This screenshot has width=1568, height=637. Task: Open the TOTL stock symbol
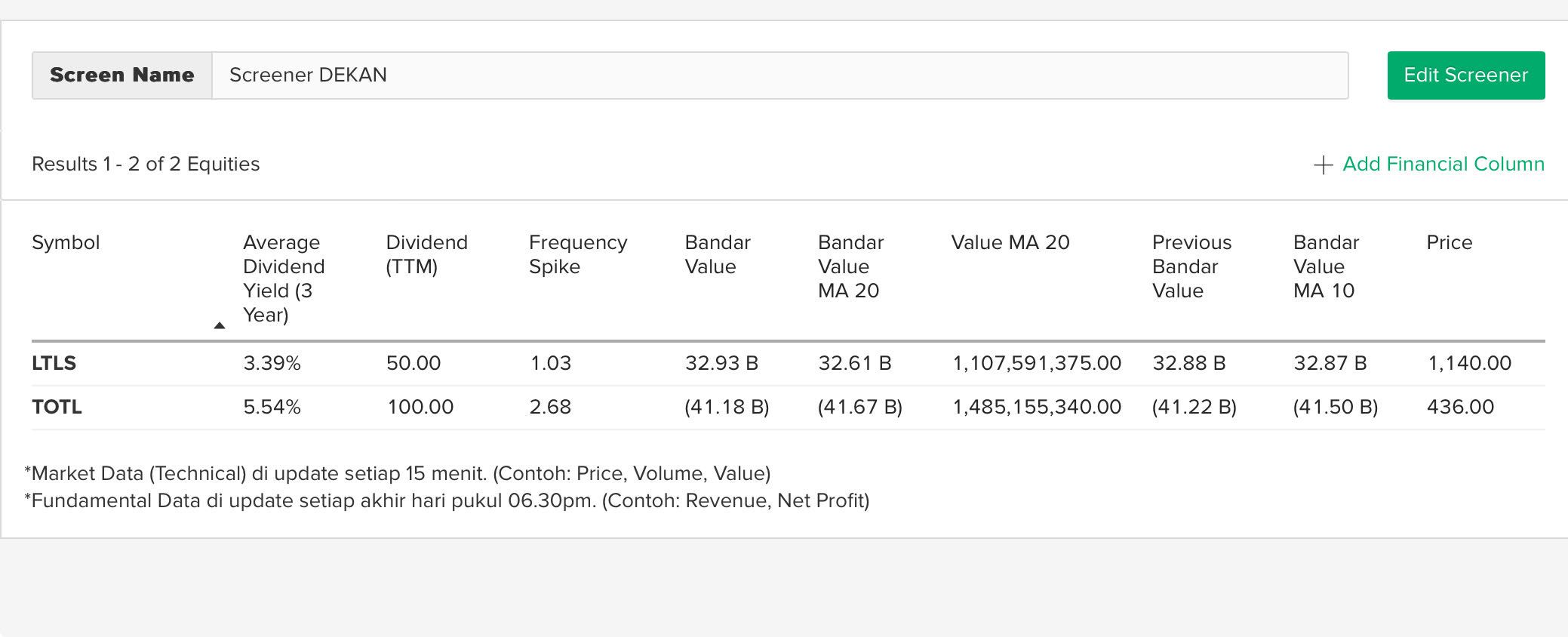pyautogui.click(x=57, y=407)
